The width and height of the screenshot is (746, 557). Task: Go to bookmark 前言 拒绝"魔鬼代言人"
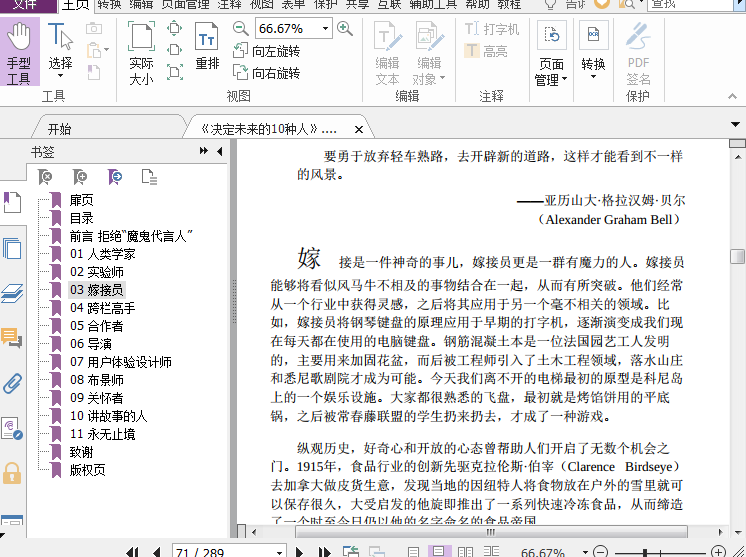click(131, 236)
